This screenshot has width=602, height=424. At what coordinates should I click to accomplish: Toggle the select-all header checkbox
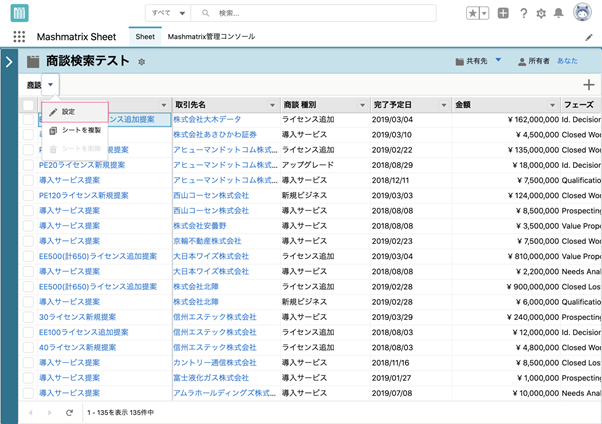(28, 105)
